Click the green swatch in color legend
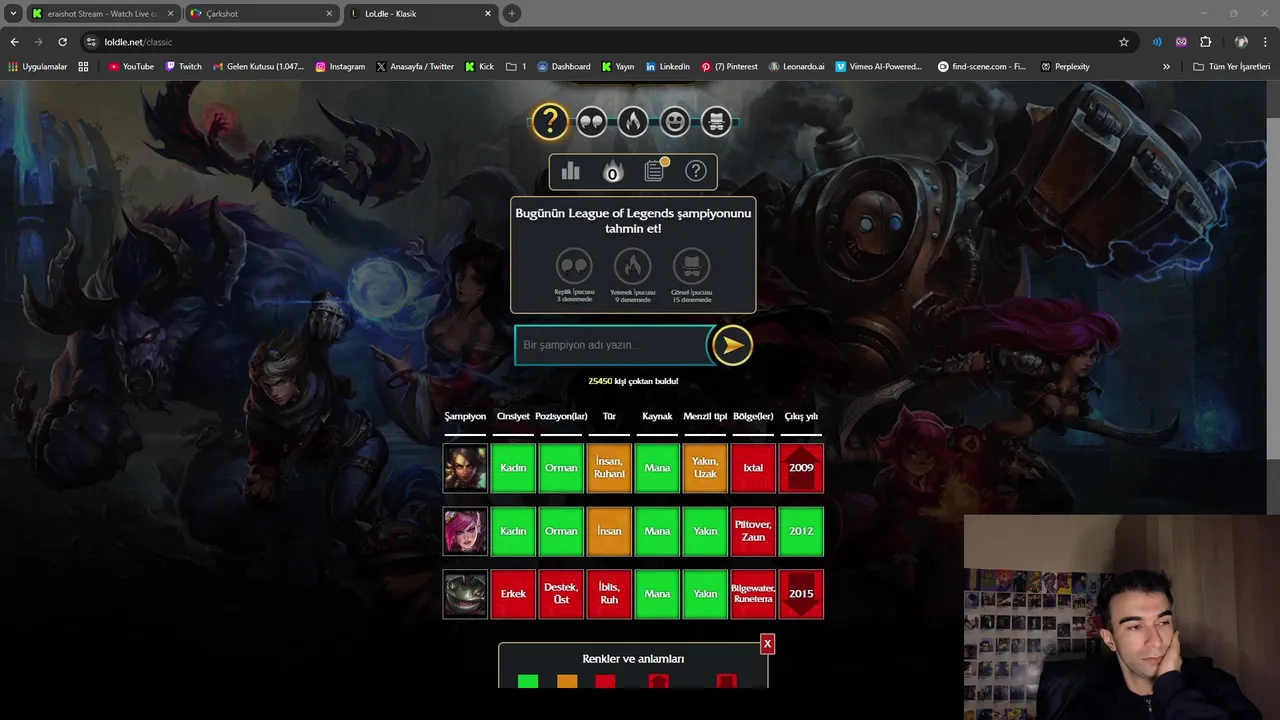 click(x=528, y=682)
